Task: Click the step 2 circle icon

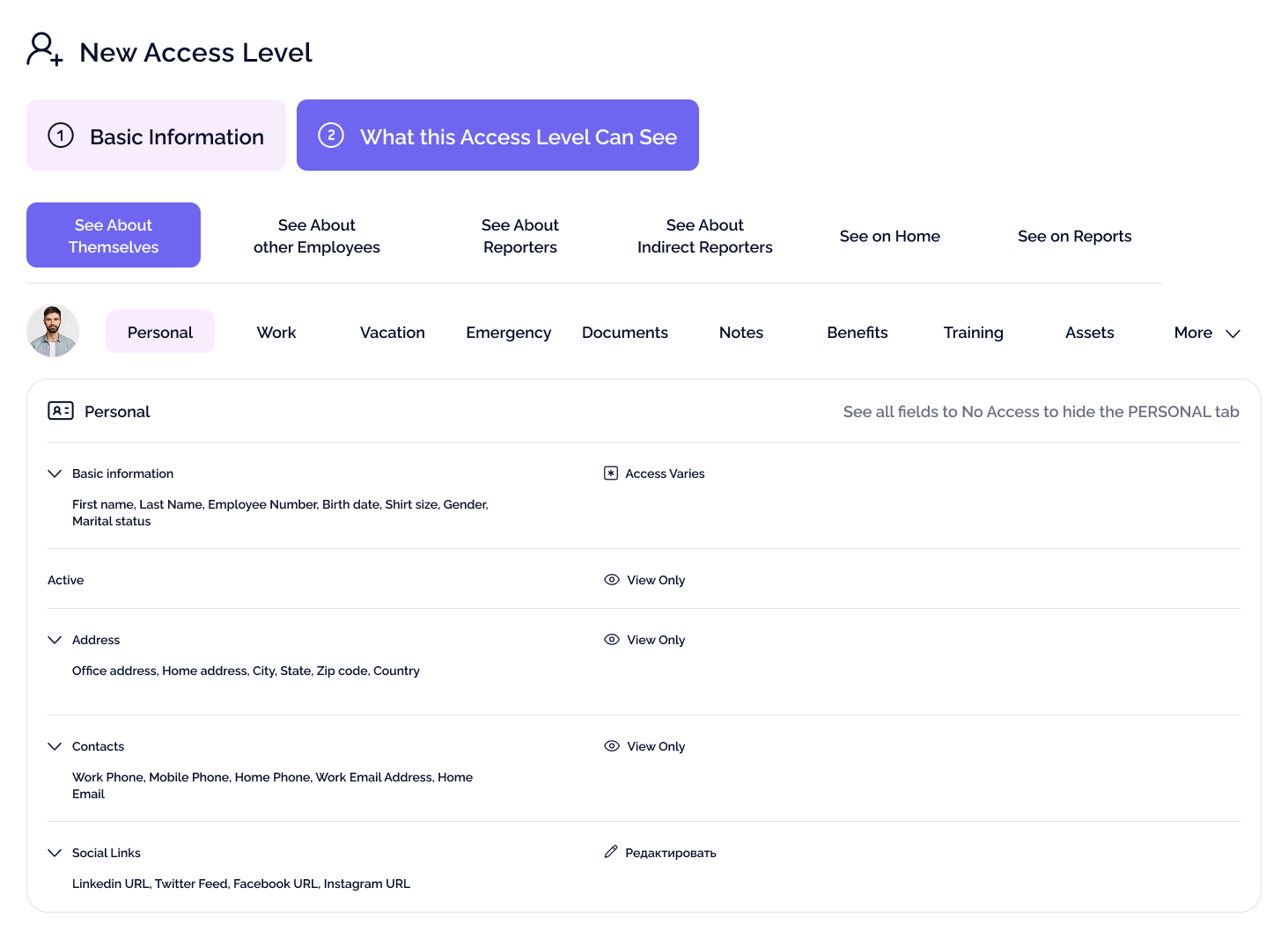Action: 331,136
